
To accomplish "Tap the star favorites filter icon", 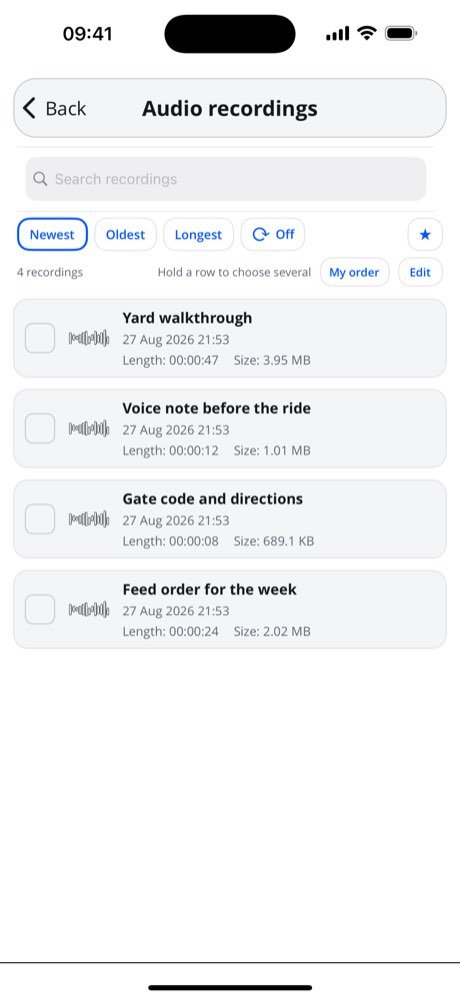I will click(x=425, y=234).
